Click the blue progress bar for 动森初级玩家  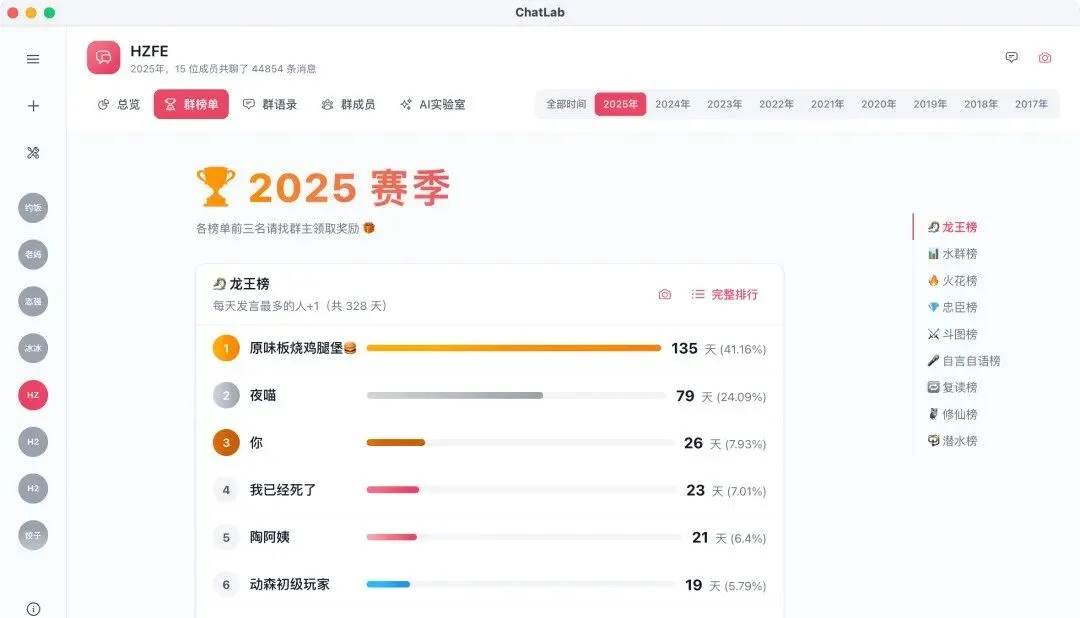tap(388, 584)
